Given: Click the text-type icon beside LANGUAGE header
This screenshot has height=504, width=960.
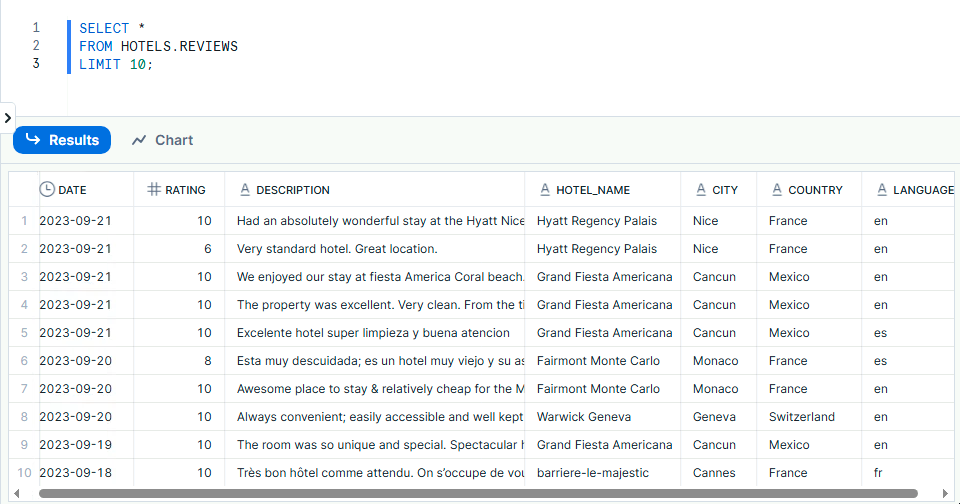Looking at the screenshot, I should [882, 189].
